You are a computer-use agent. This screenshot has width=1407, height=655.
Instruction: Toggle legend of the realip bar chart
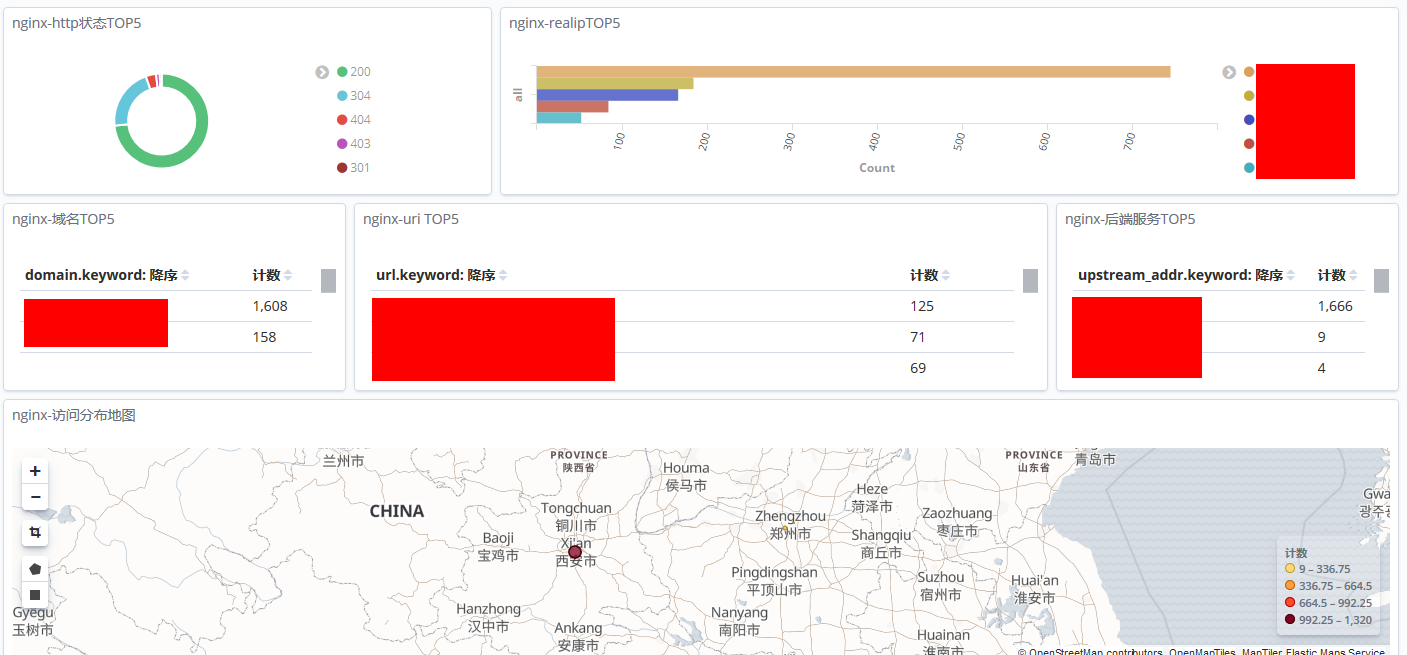tap(1229, 72)
